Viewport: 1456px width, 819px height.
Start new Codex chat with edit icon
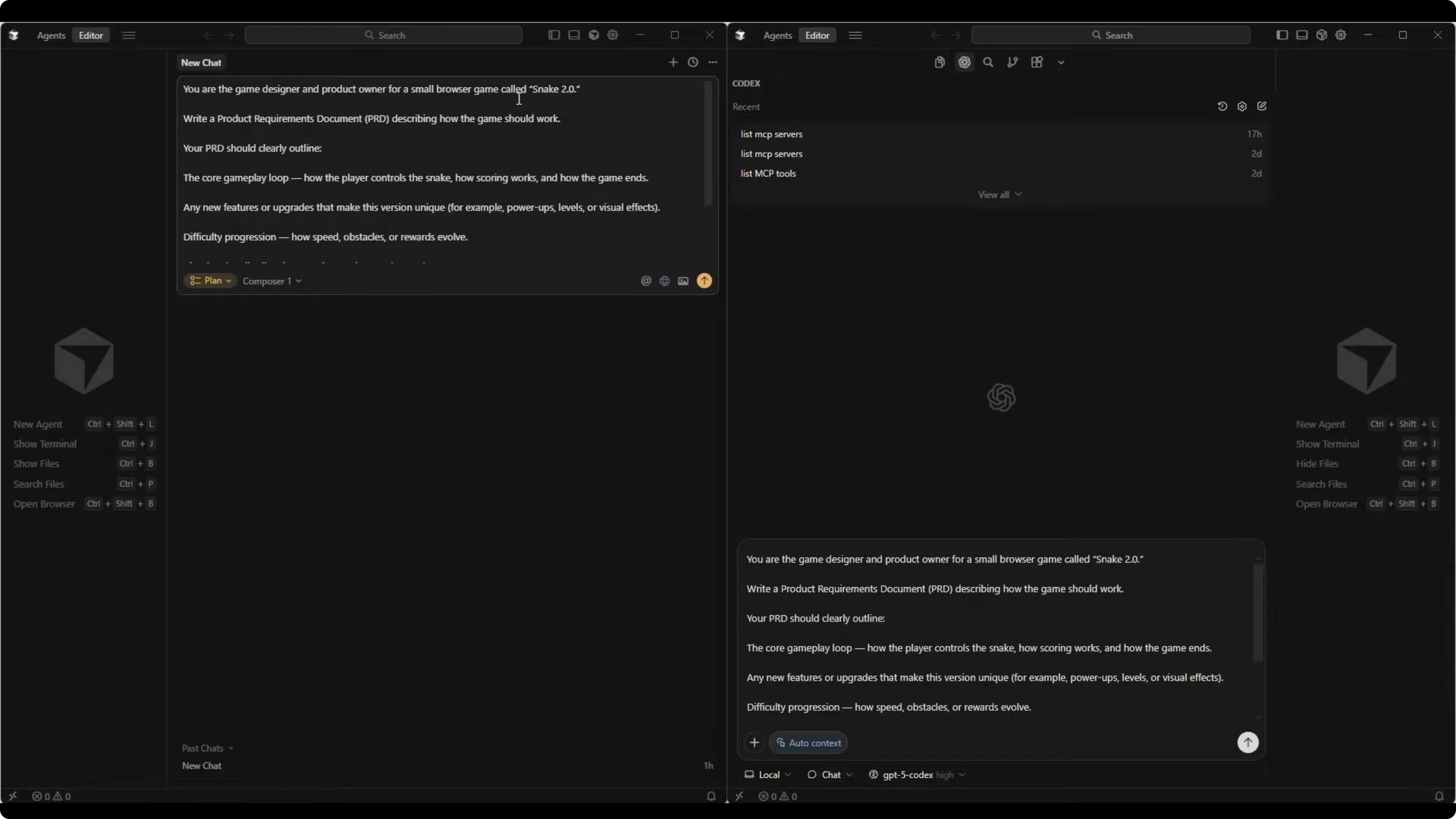(x=1262, y=106)
